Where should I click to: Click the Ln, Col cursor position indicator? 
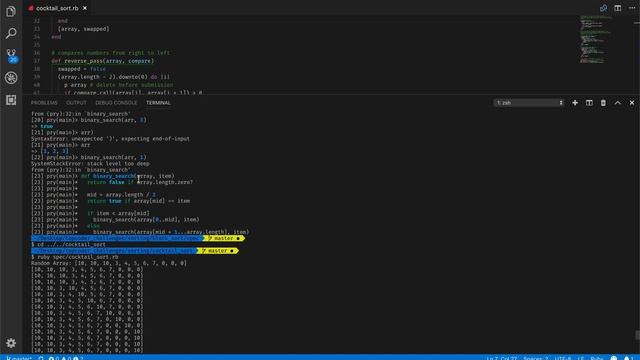point(502,358)
